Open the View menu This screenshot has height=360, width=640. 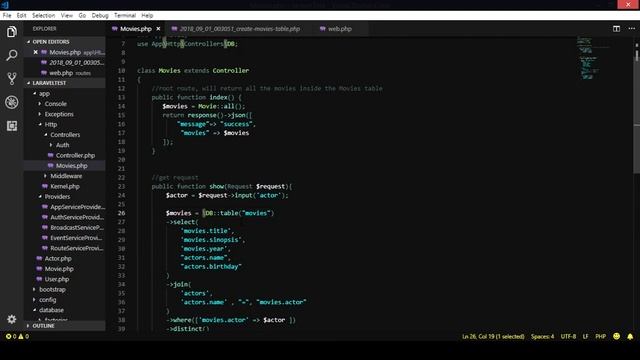(67, 16)
